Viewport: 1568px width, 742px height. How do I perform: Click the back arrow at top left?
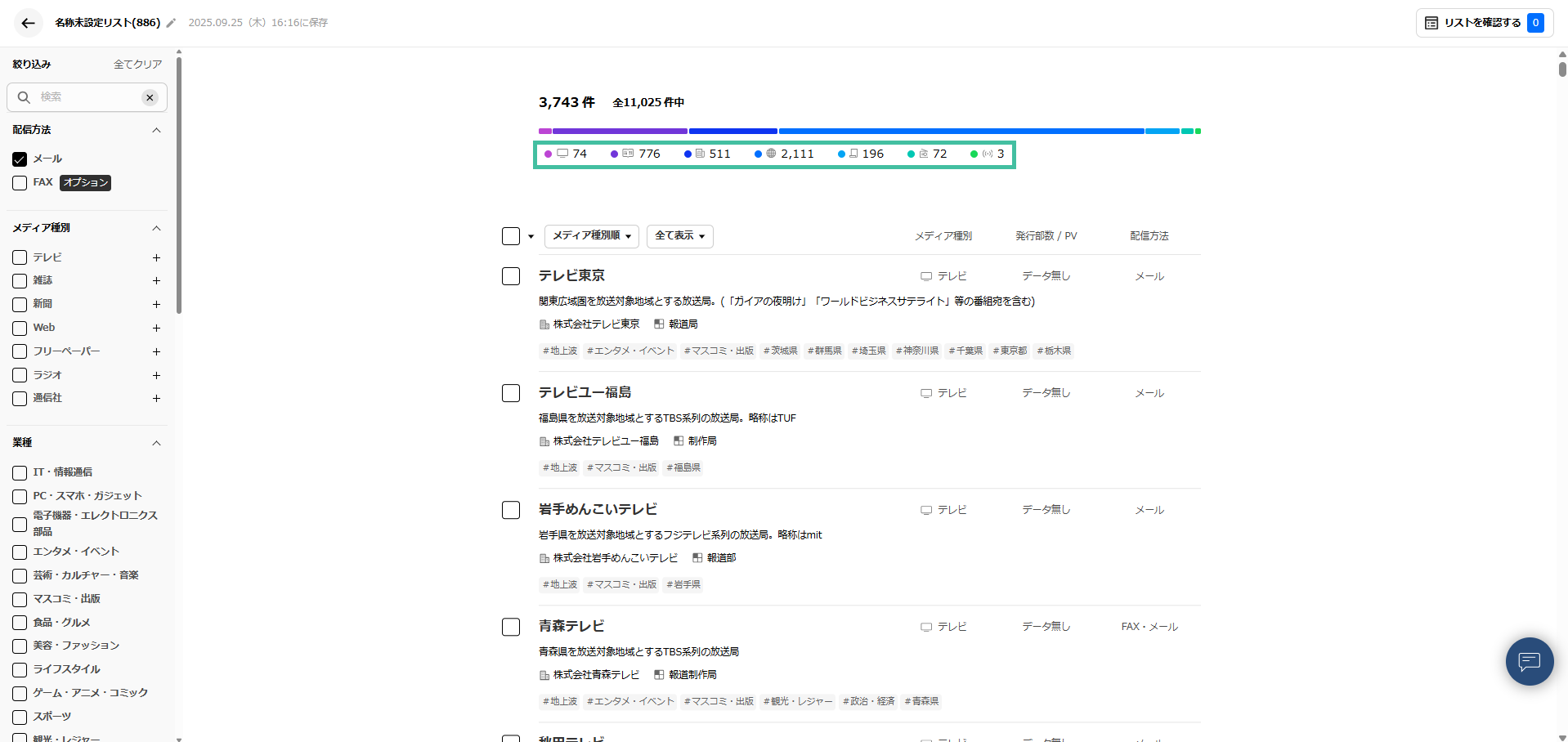[29, 23]
